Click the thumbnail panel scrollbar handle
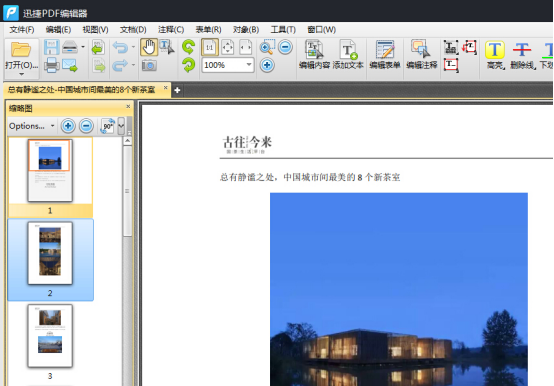 coord(128,191)
